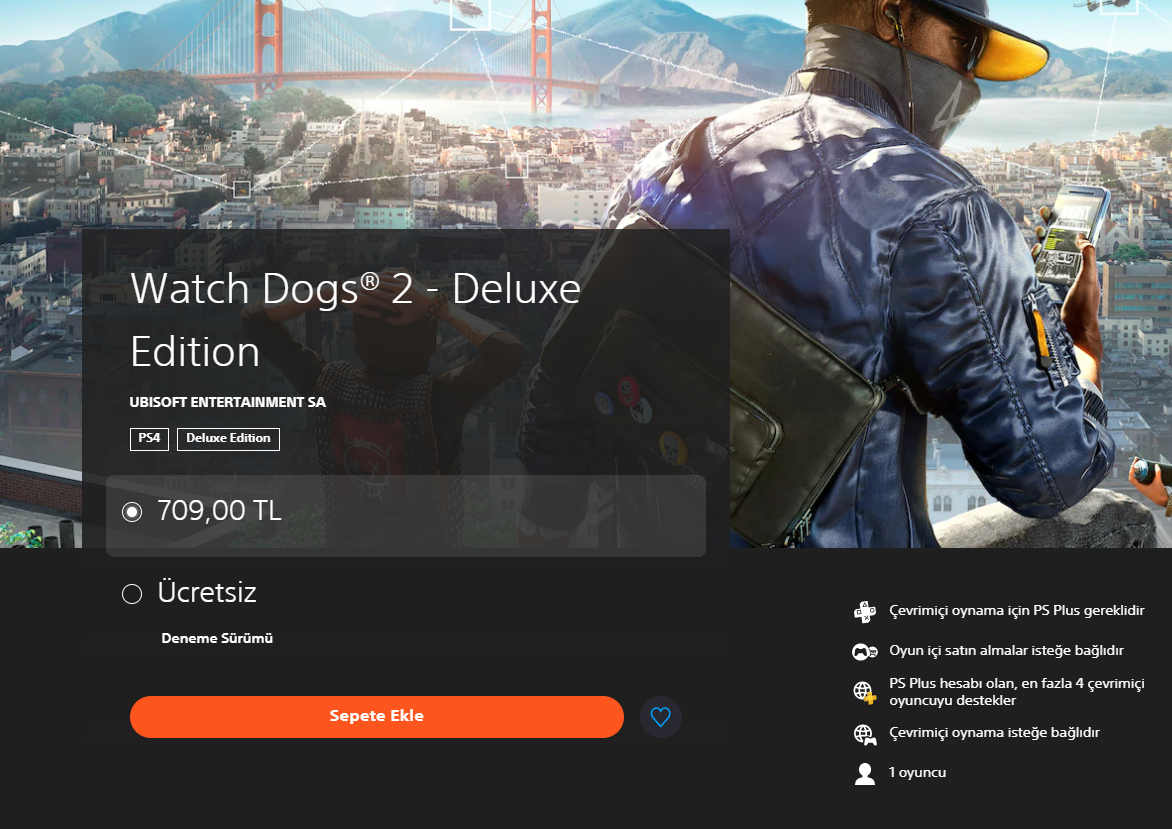
Task: Click the PS Plus controller icon
Action: (865, 611)
